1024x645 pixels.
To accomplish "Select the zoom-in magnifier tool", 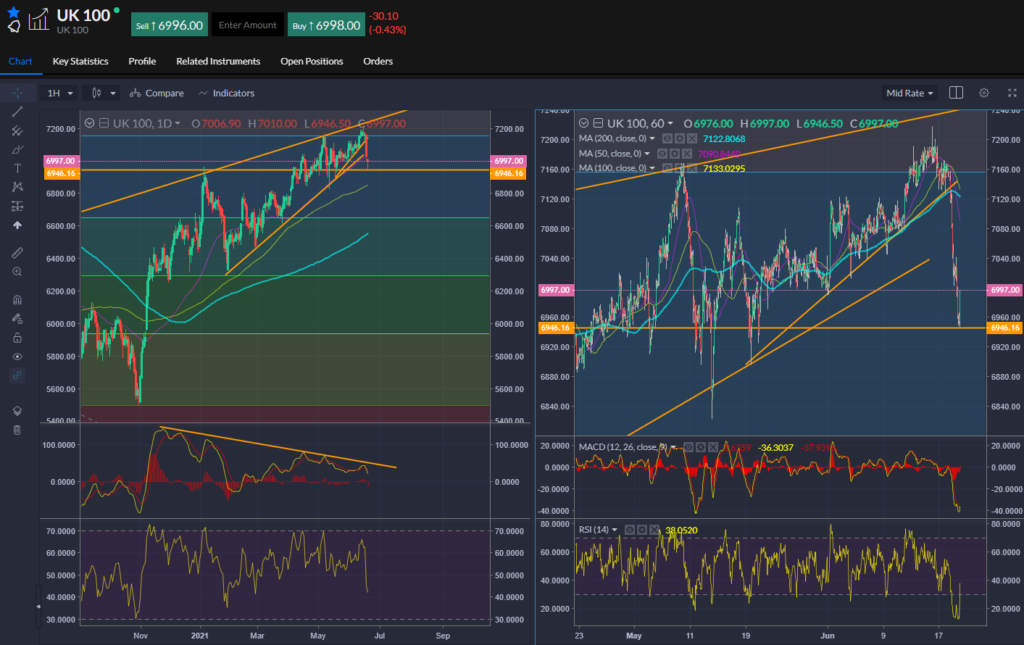I will (17, 271).
